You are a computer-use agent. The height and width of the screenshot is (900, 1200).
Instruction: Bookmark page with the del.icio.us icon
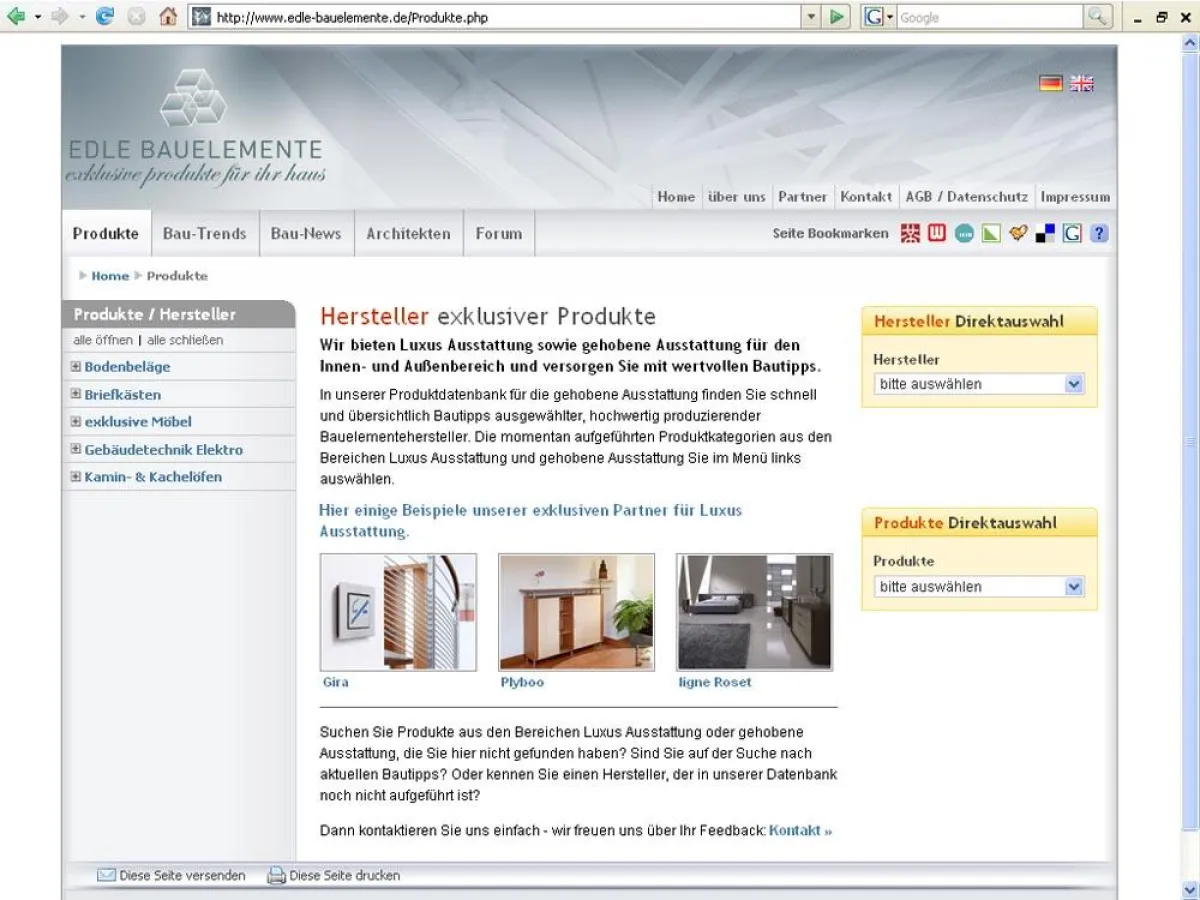[1045, 234]
